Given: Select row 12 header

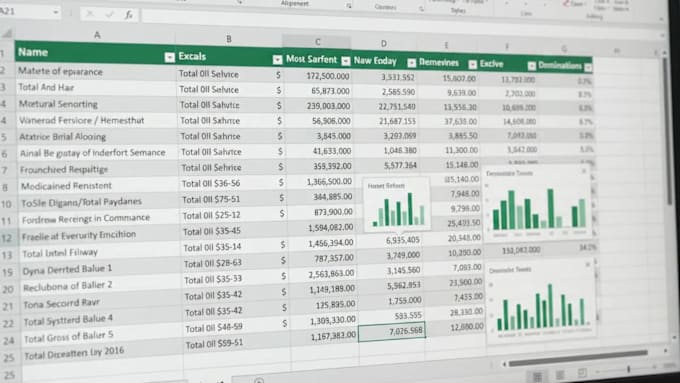Looking at the screenshot, I should 7,238.
